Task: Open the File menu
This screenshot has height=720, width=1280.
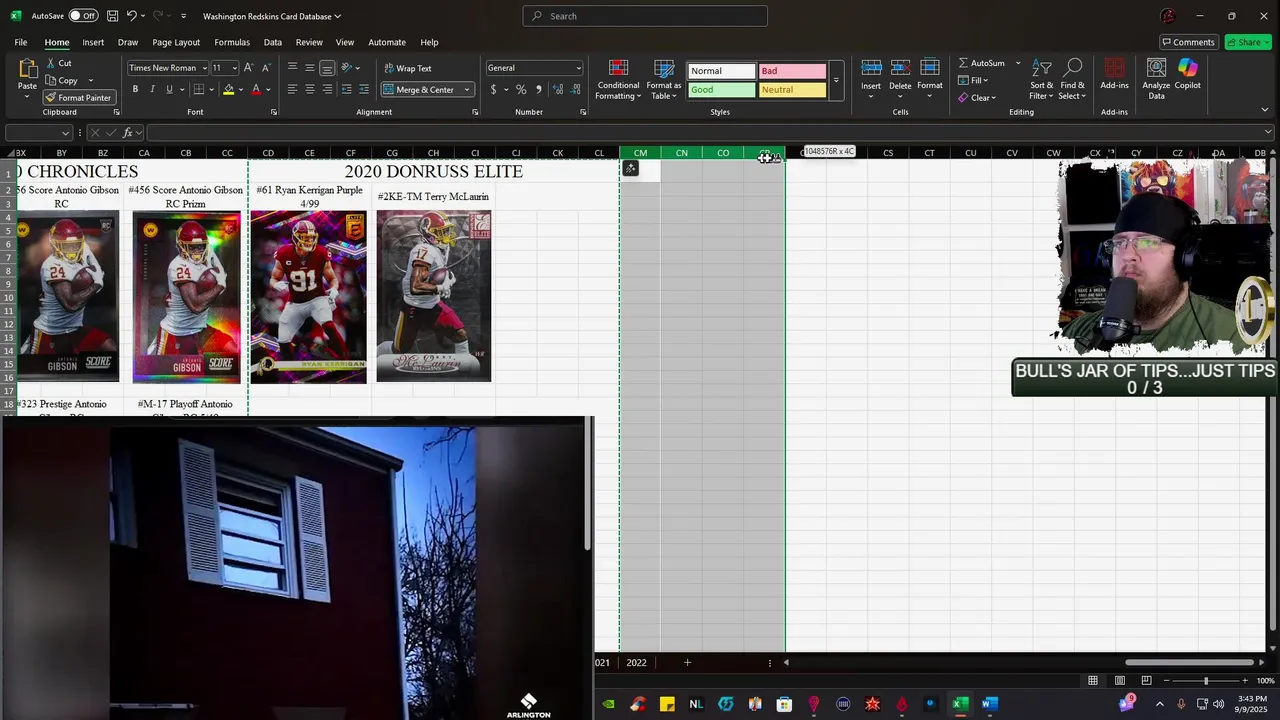Action: pos(20,42)
